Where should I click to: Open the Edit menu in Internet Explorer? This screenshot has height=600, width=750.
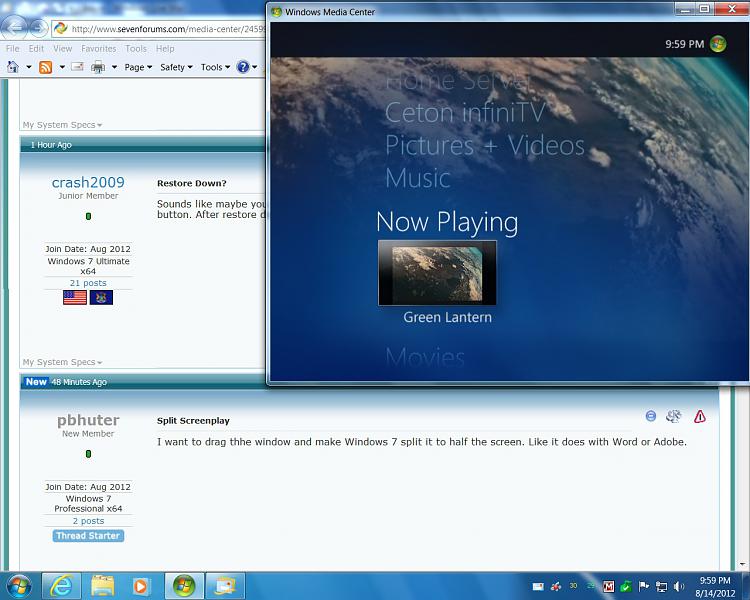point(36,48)
